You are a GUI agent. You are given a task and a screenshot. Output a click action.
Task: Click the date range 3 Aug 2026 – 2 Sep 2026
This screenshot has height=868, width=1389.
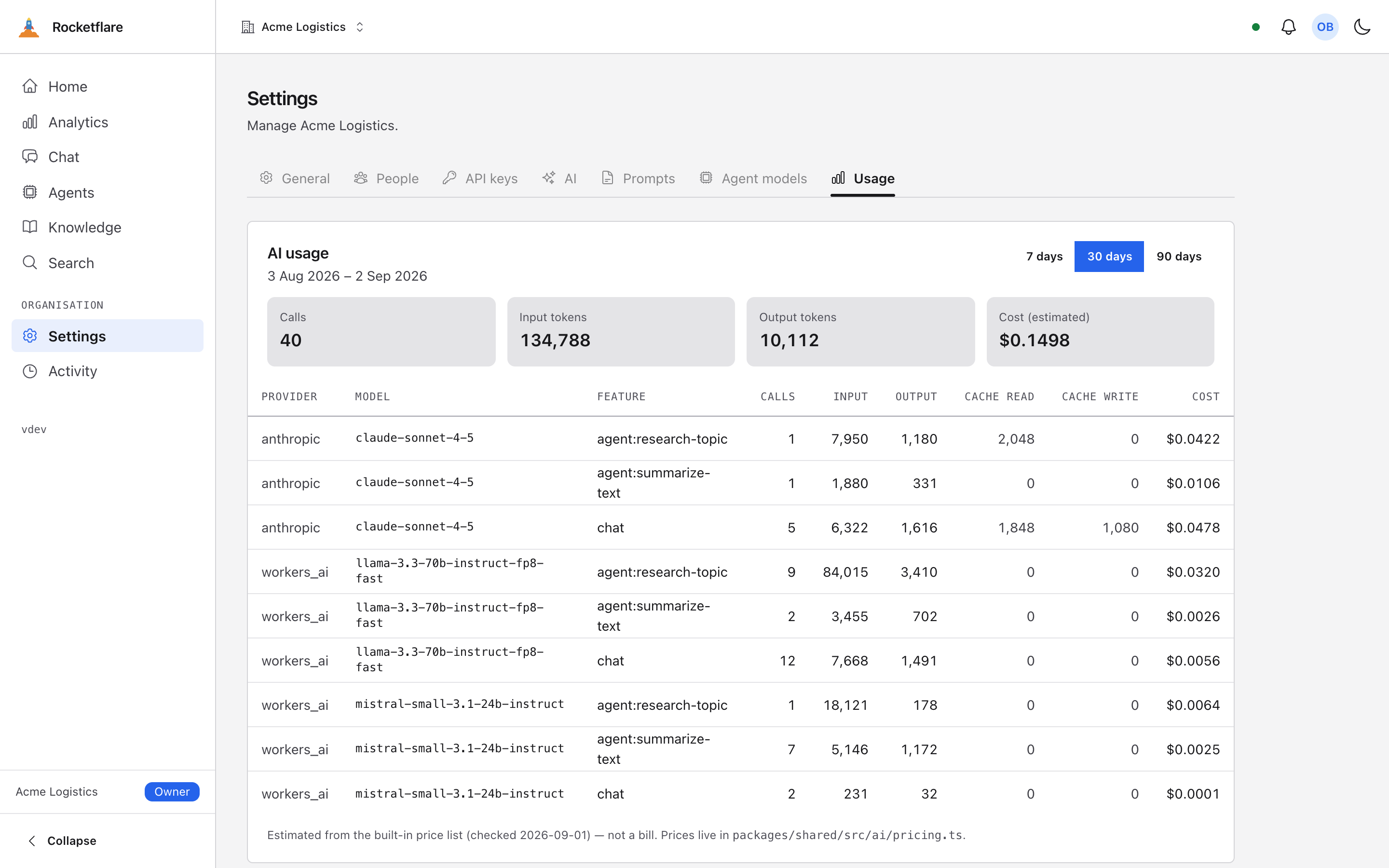click(347, 276)
